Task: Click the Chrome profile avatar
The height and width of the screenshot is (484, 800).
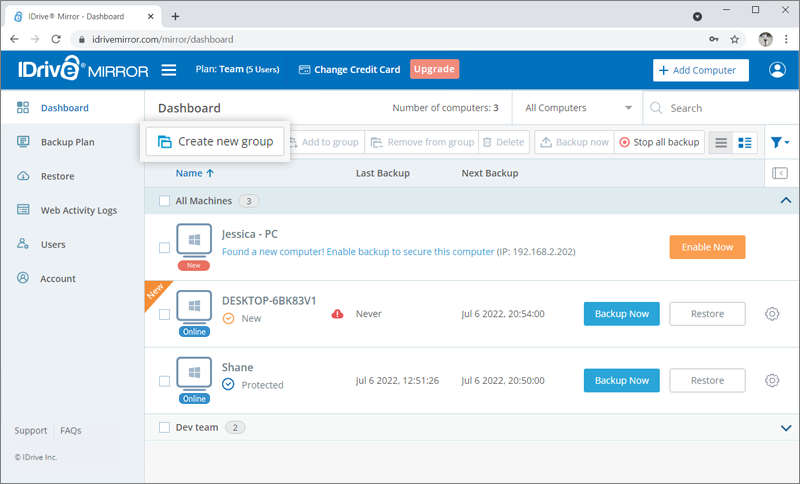Action: (x=765, y=39)
